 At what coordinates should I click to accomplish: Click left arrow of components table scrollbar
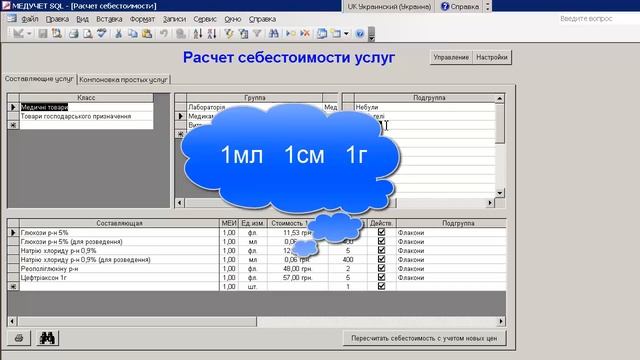pos(12,321)
